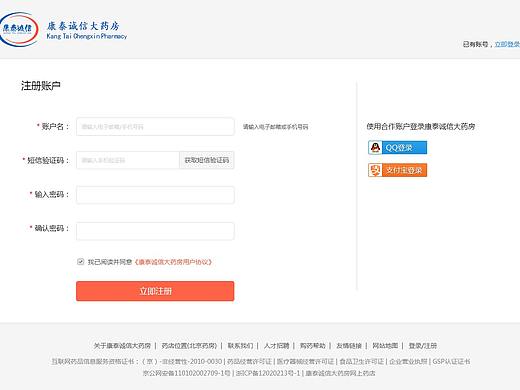Click 京公网安备110102002709-1号 record text
The image size is (520, 390).
[187, 373]
